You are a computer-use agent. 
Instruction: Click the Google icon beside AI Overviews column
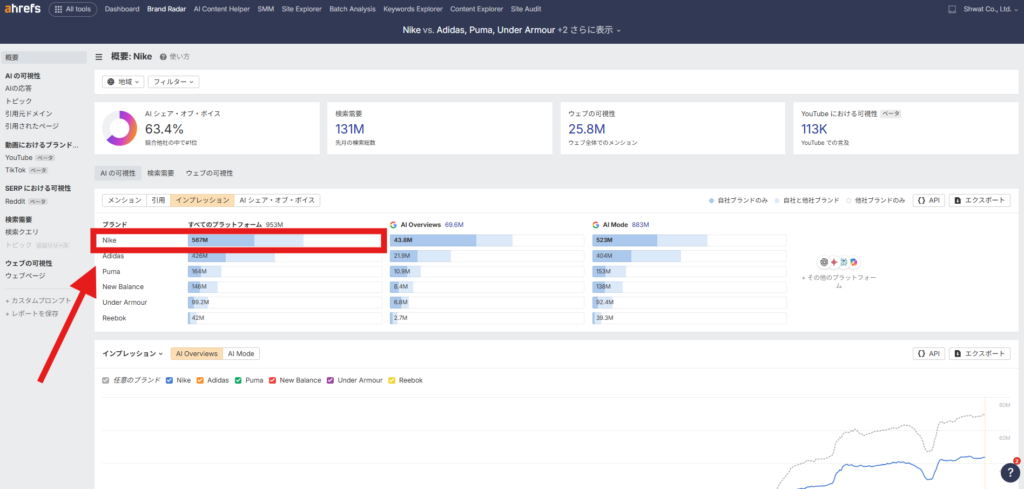pyautogui.click(x=393, y=225)
